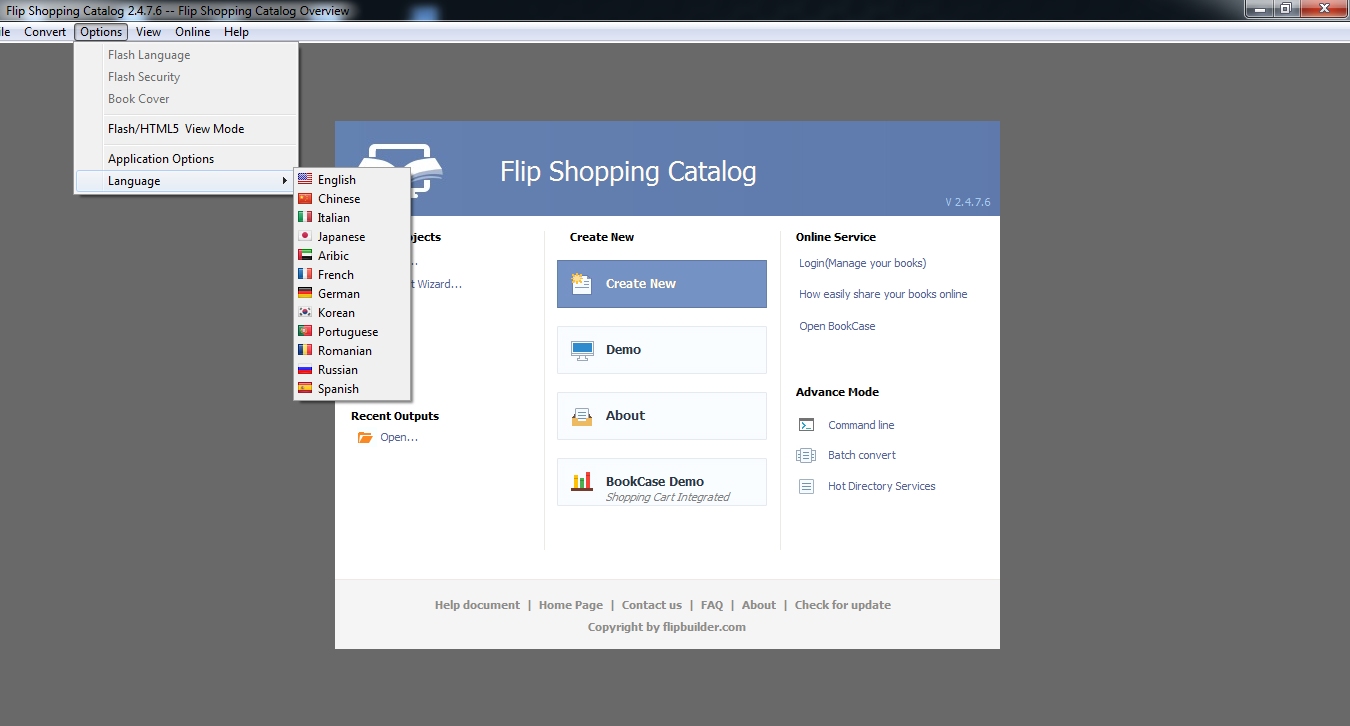Click the Open BookCase link
This screenshot has height=726, width=1350.
[x=837, y=326]
